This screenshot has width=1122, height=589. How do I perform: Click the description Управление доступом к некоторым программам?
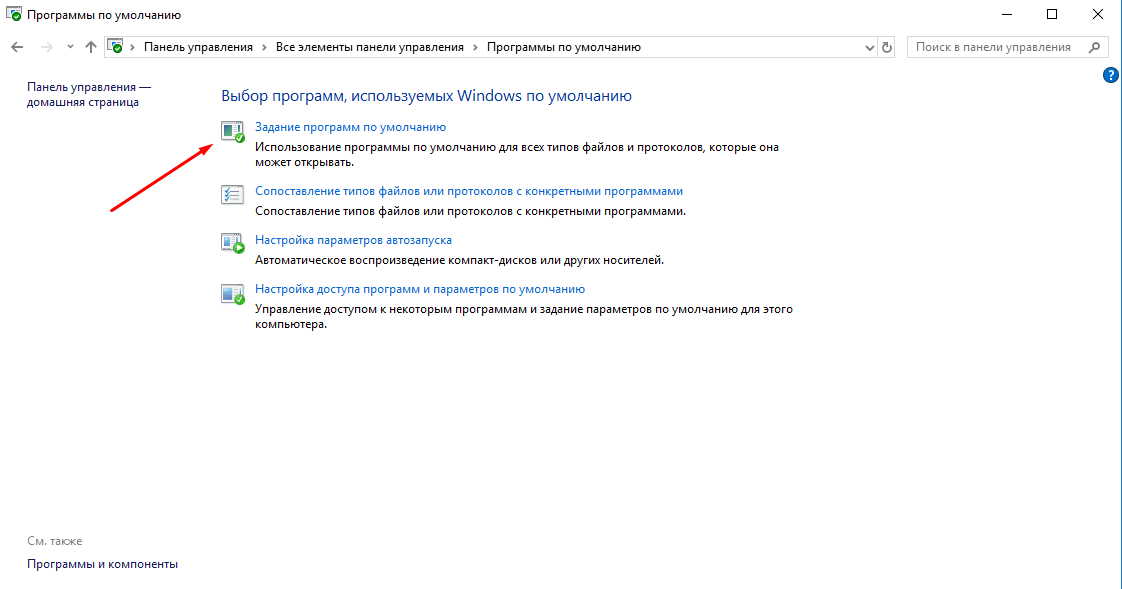click(x=524, y=317)
